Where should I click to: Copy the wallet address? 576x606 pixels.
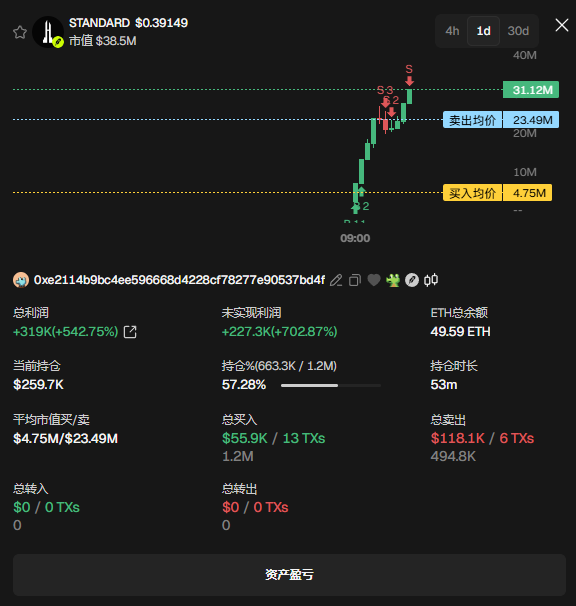pyautogui.click(x=355, y=280)
